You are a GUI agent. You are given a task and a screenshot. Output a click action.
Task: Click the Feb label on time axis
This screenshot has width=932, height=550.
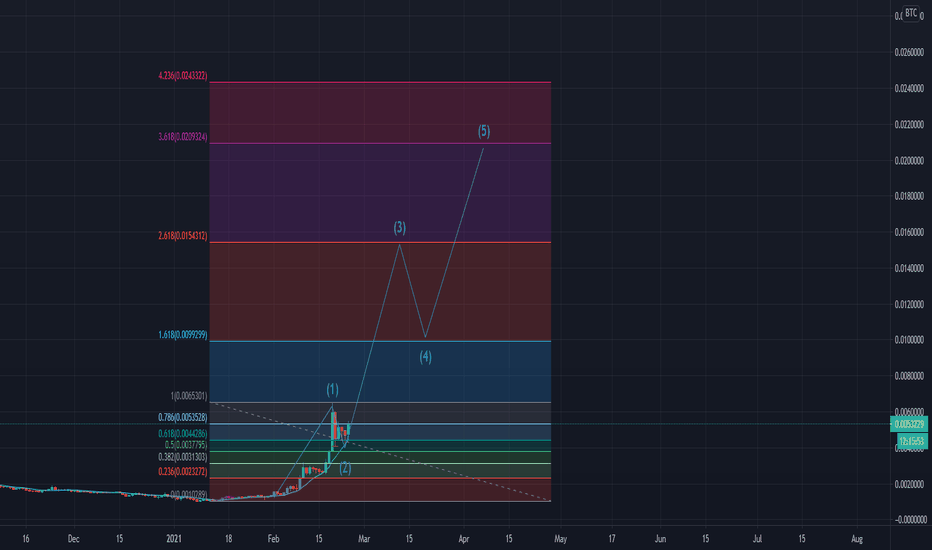[x=273, y=539]
